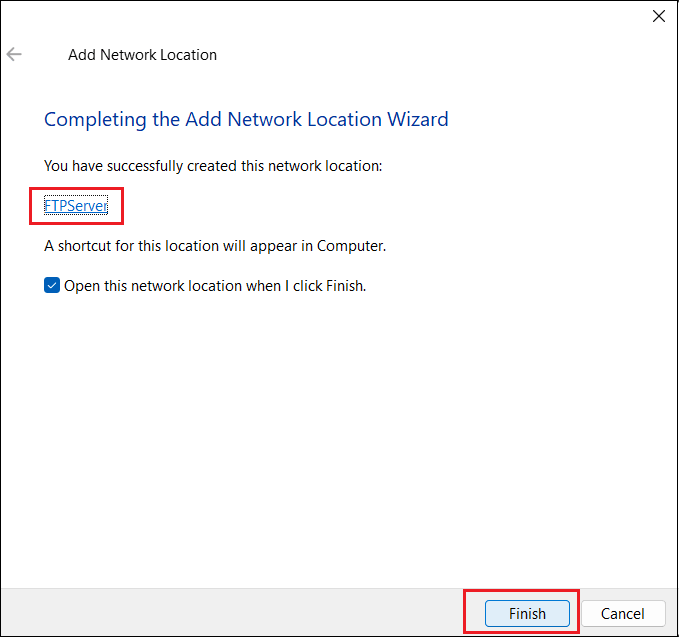Select the Add Network Location title text
679x637 pixels.
(142, 55)
